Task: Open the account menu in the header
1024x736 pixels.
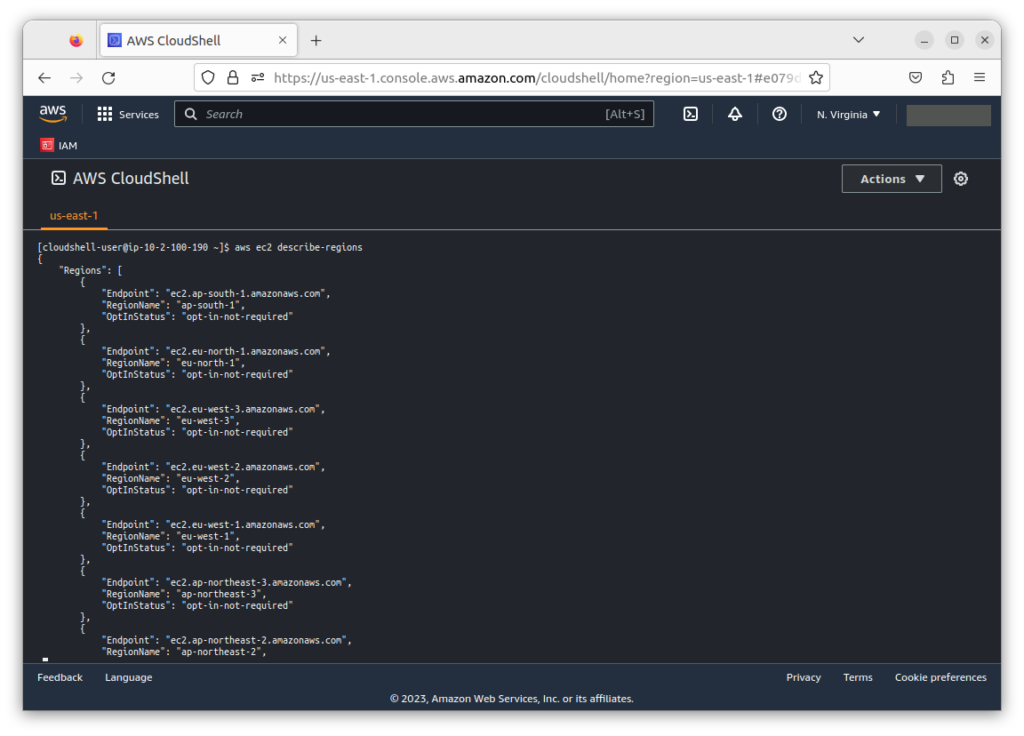Action: coord(948,115)
